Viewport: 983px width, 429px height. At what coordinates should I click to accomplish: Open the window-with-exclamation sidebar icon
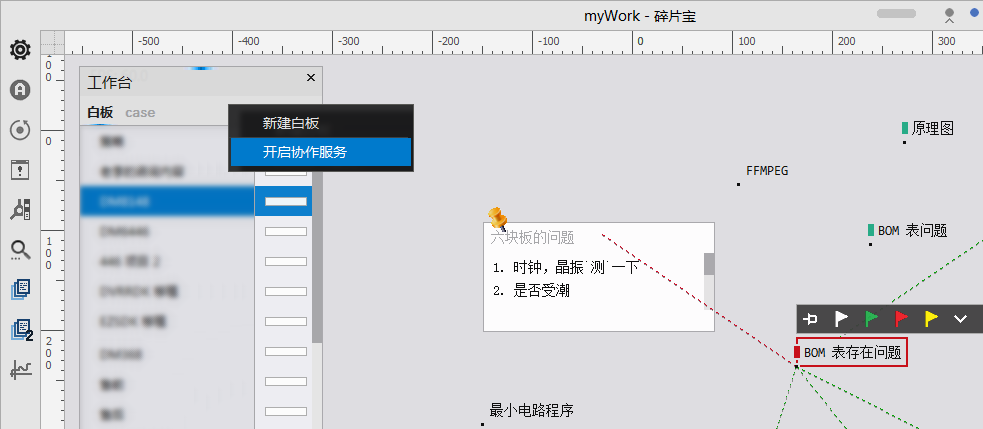pyautogui.click(x=20, y=170)
